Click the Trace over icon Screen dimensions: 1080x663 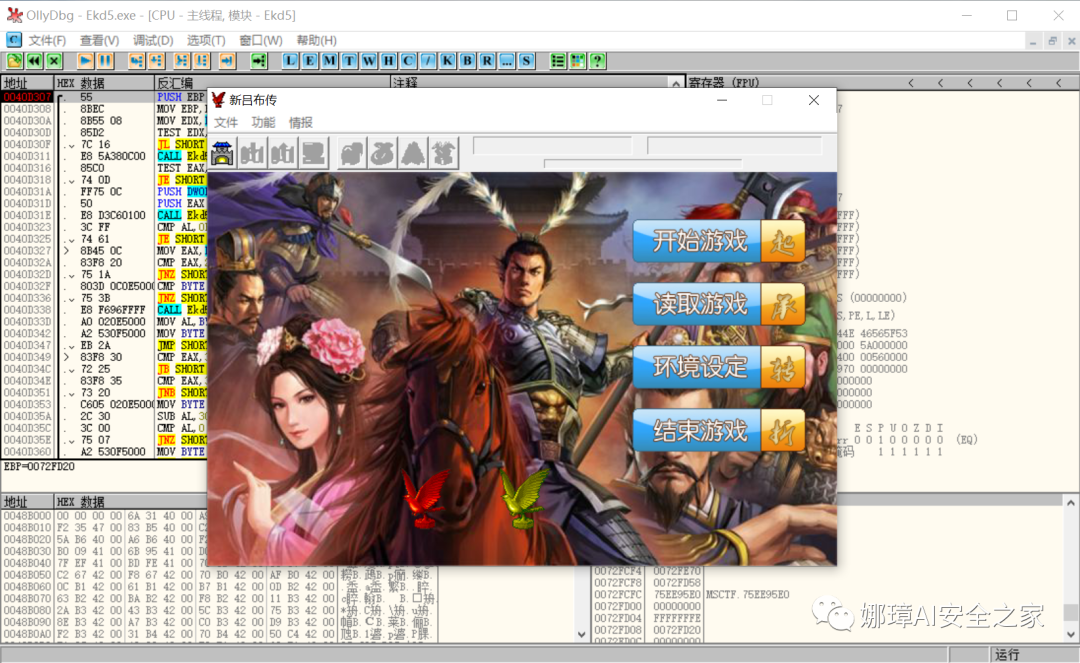(201, 61)
